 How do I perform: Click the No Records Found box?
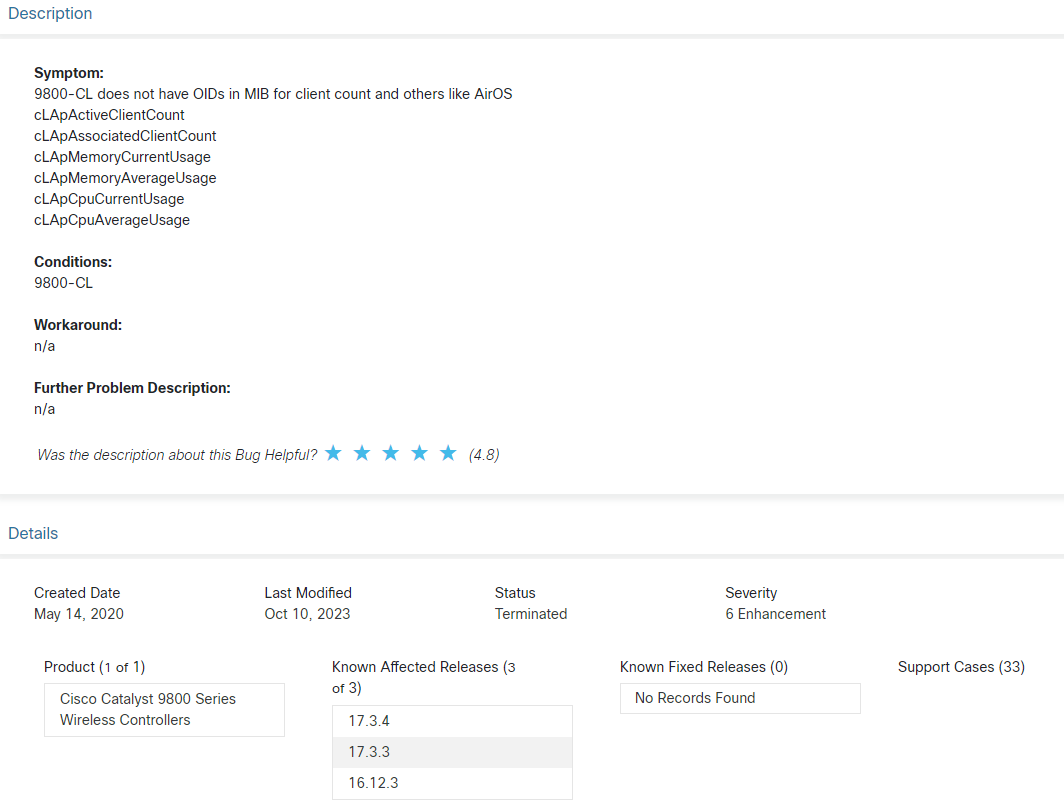(x=740, y=698)
